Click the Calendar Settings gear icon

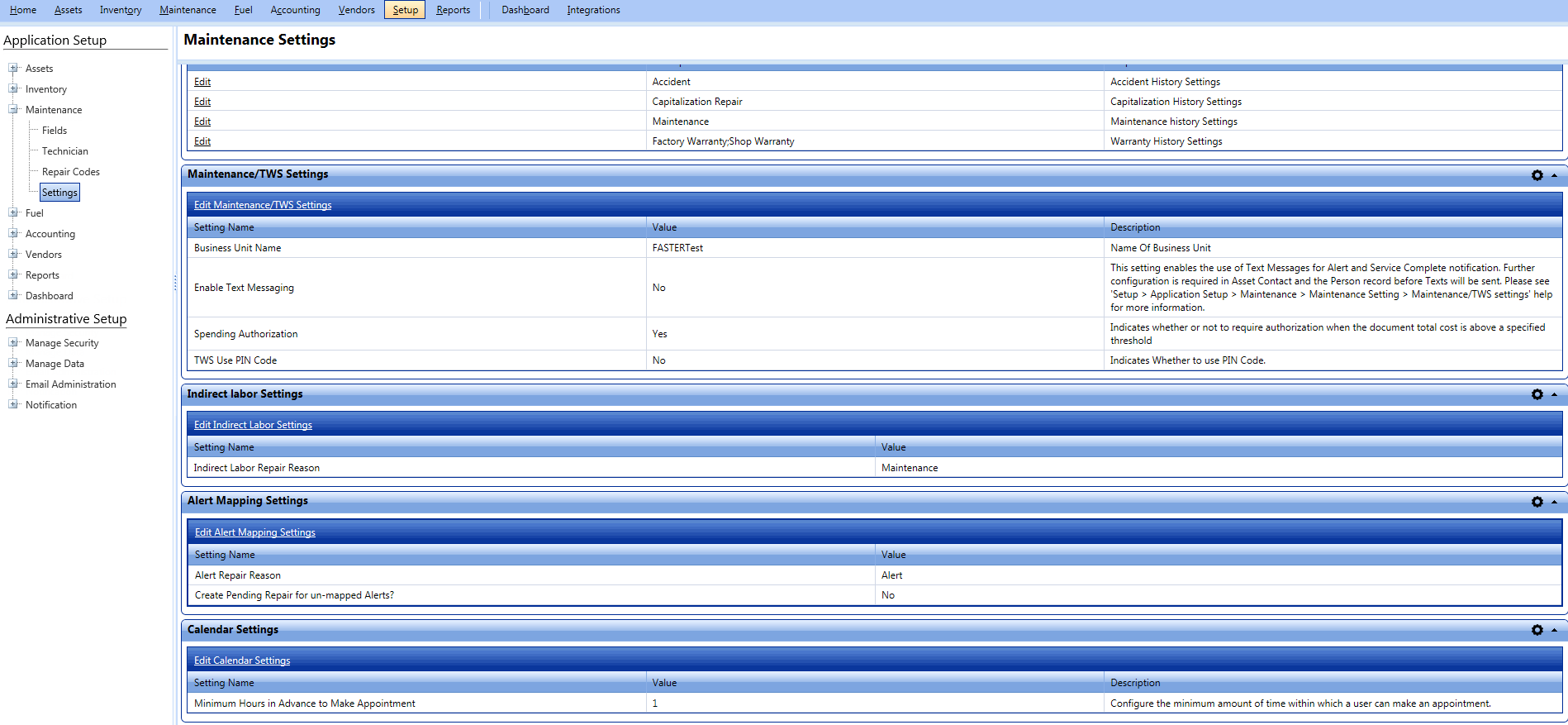[x=1537, y=630]
